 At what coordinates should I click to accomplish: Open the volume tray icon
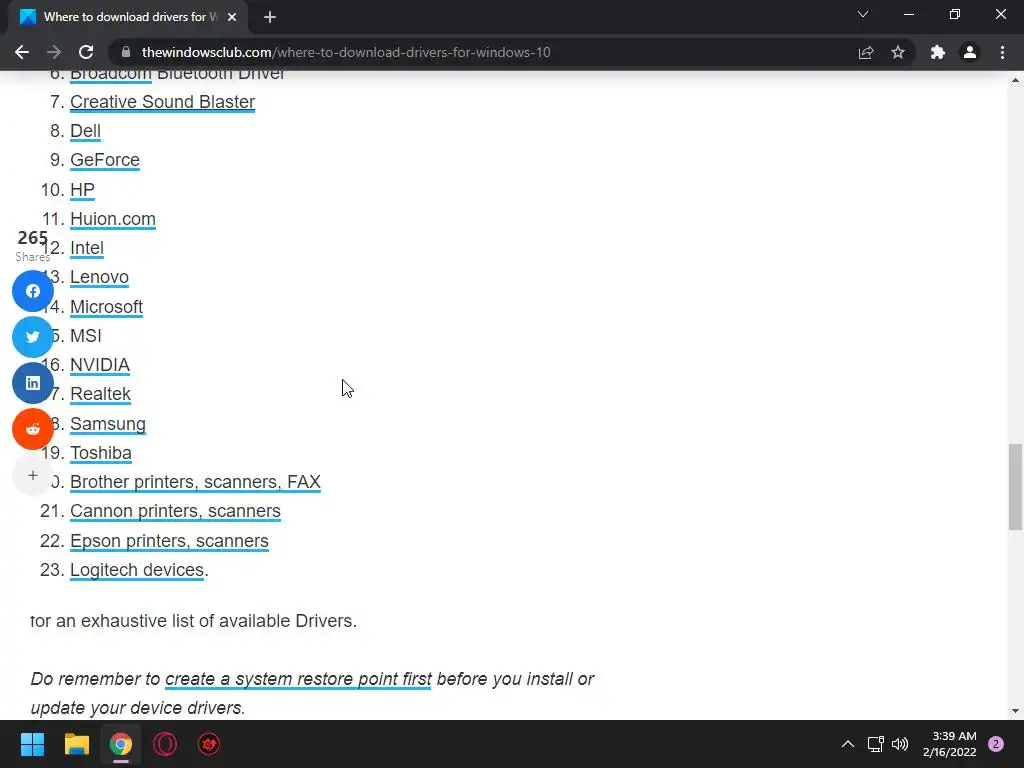[x=900, y=744]
